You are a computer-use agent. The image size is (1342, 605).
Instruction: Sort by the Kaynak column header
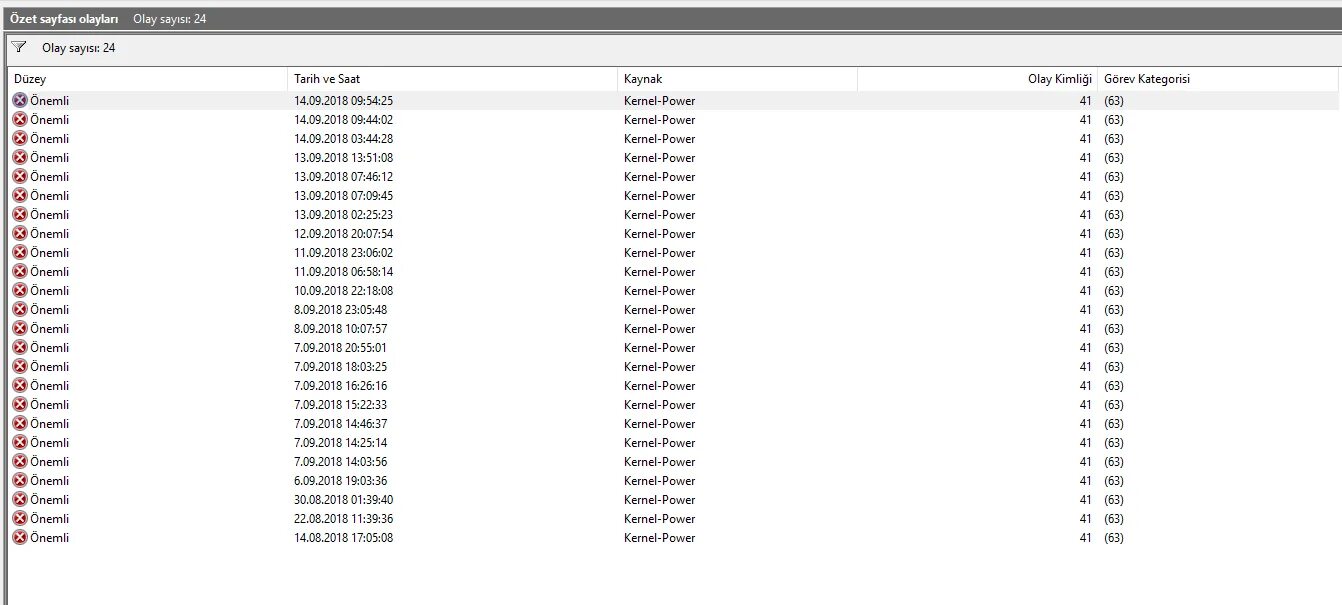click(x=737, y=79)
